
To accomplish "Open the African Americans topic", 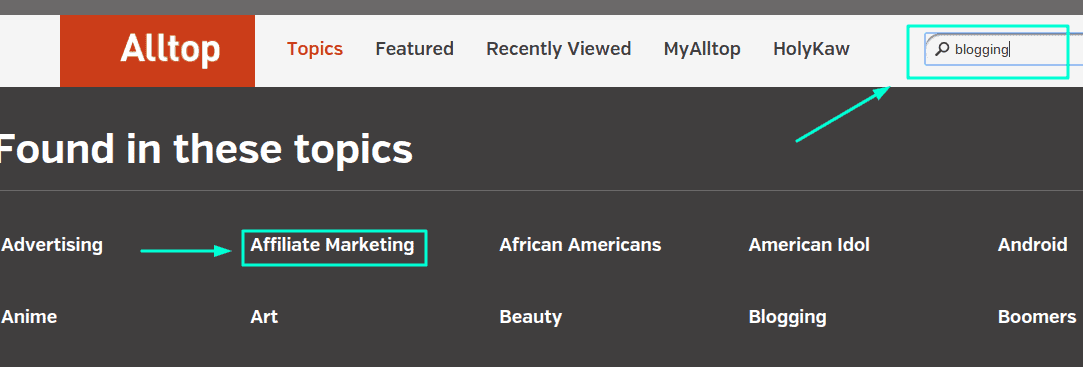I will 580,245.
